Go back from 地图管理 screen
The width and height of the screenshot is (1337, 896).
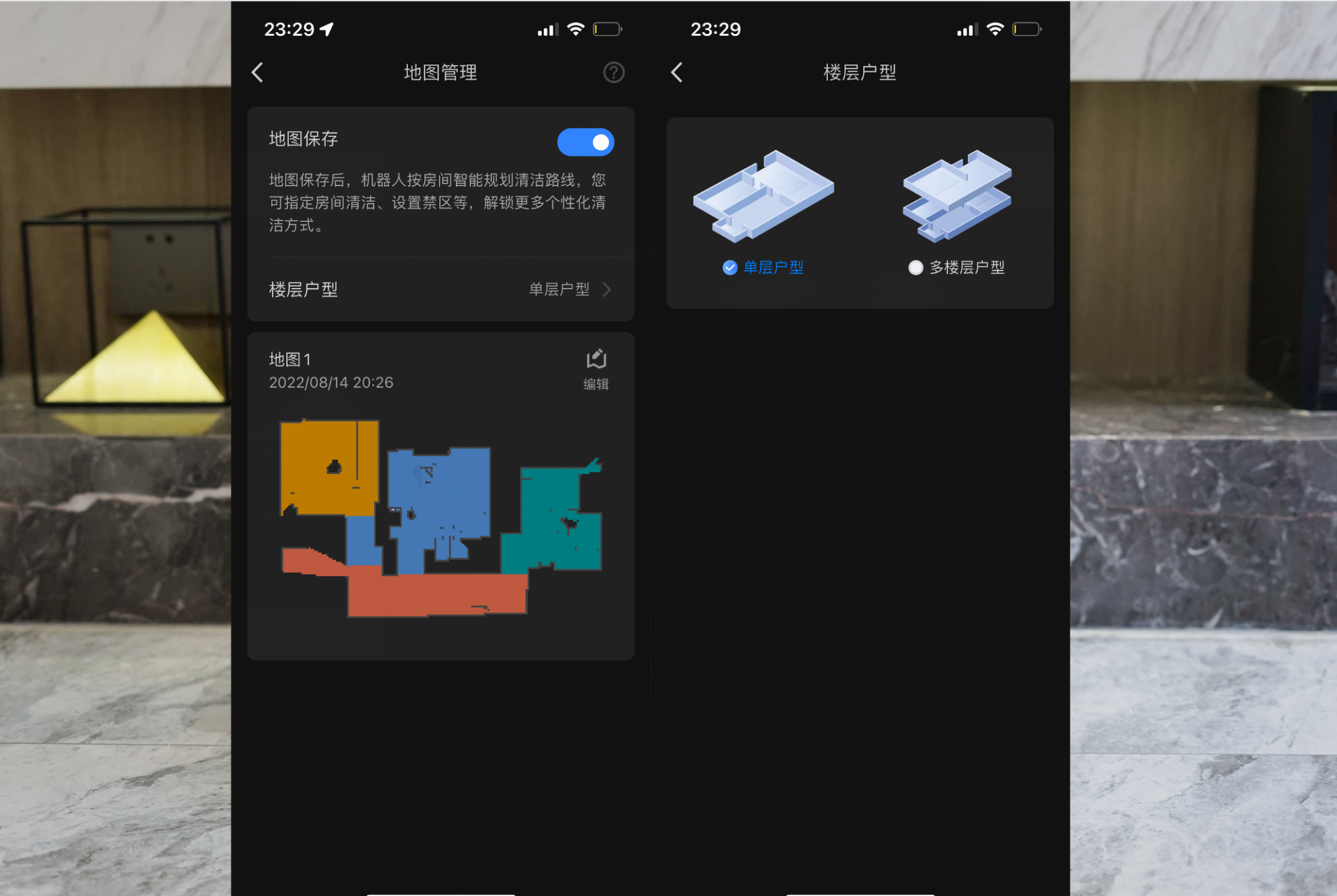258,72
